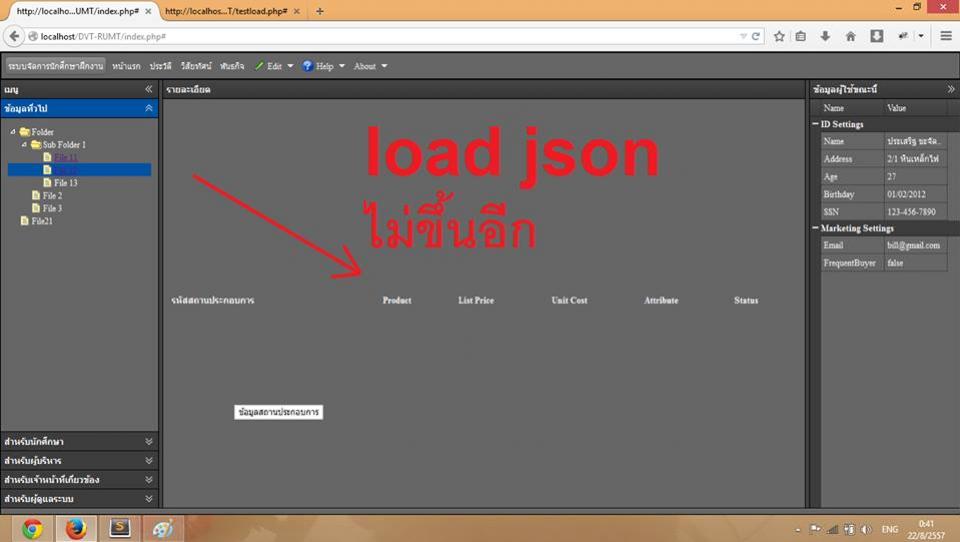This screenshot has width=960, height=542.
Task: Go to the Firefox home page icon
Action: tap(850, 36)
